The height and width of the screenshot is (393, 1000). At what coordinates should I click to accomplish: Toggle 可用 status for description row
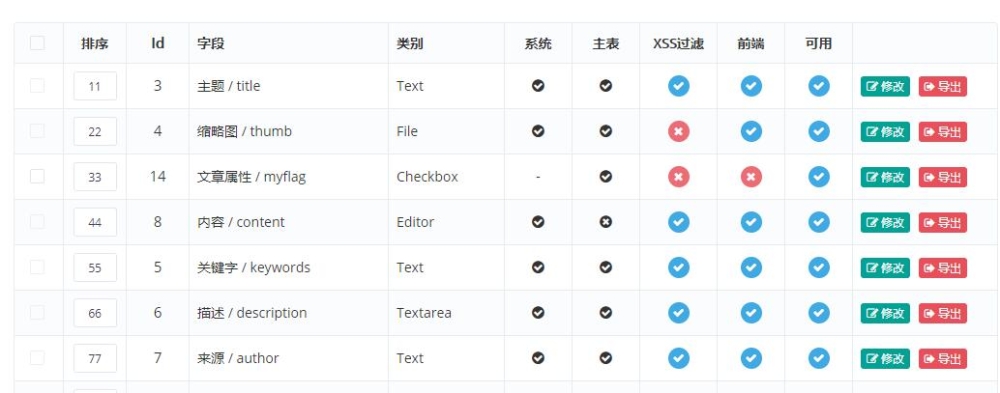[819, 313]
